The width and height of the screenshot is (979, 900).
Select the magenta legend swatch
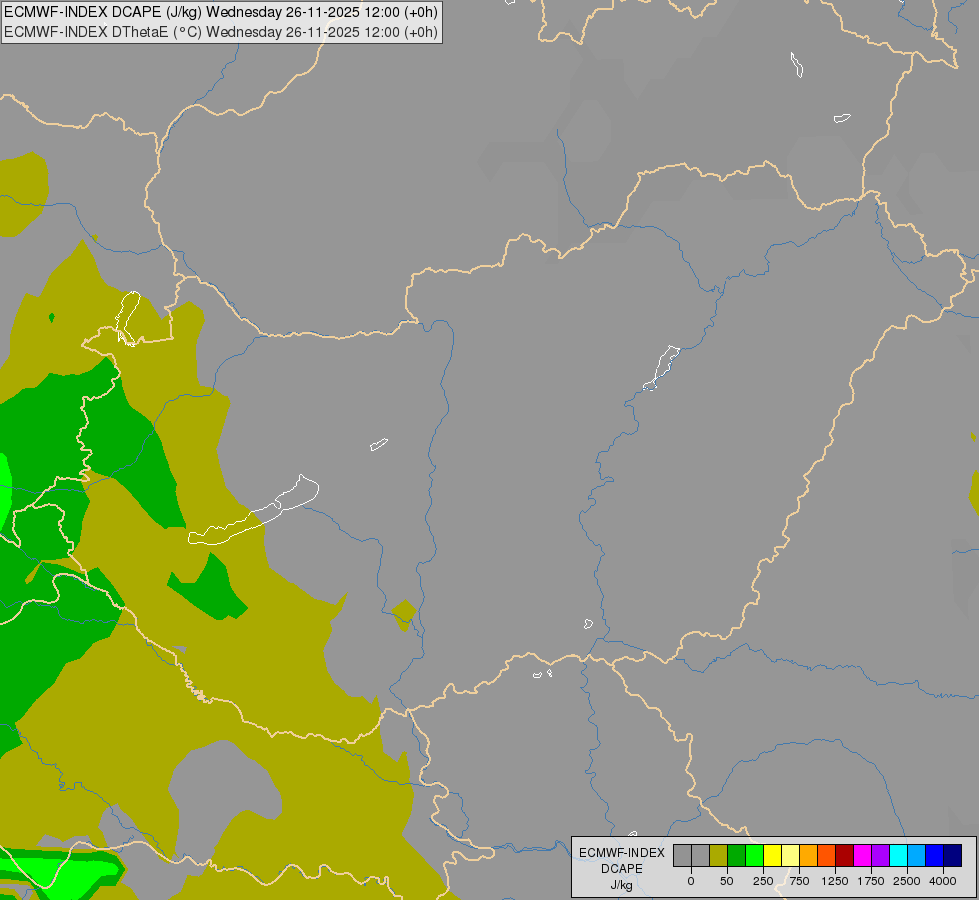click(x=862, y=855)
